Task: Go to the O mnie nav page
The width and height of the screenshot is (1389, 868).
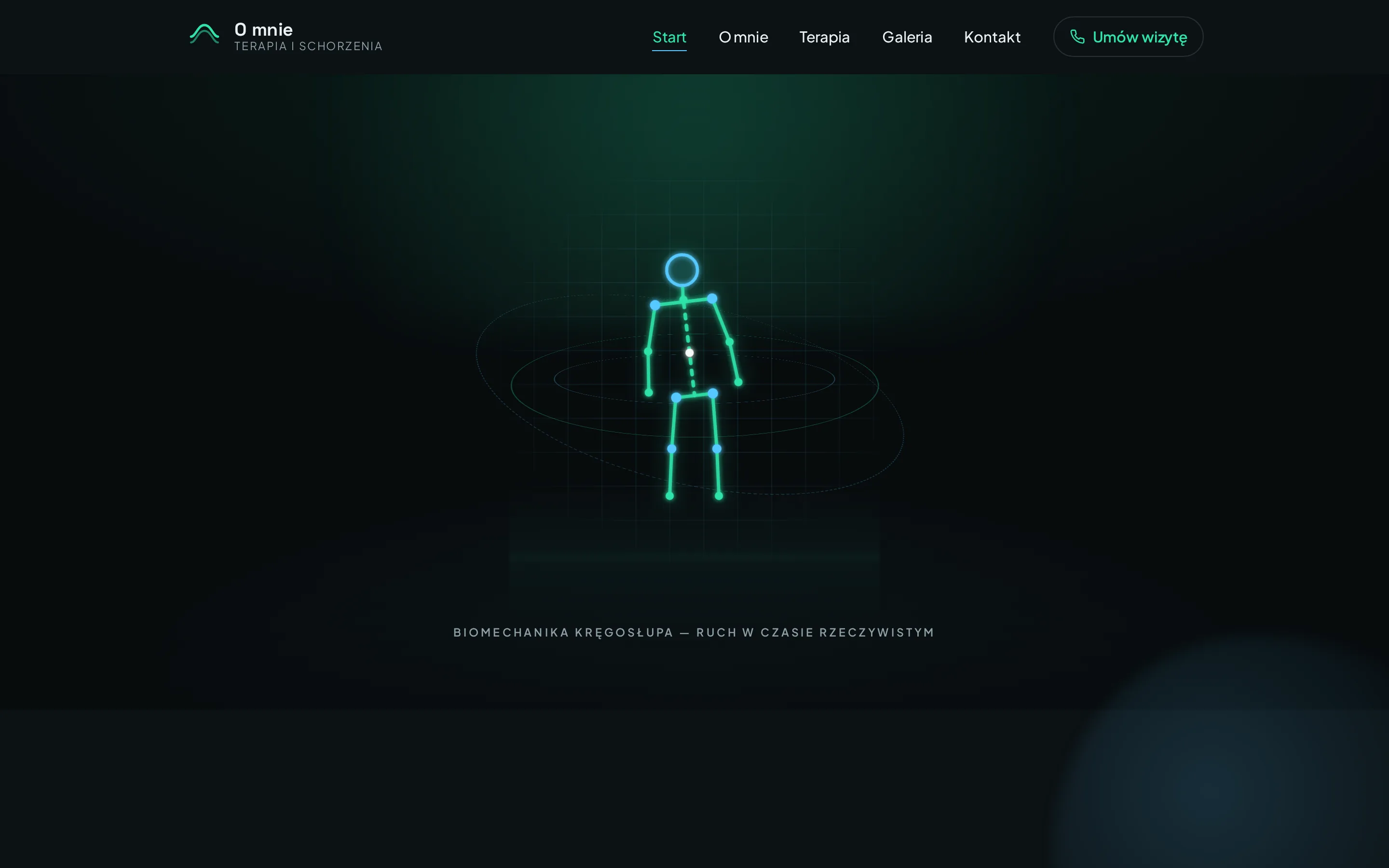Action: (x=743, y=37)
